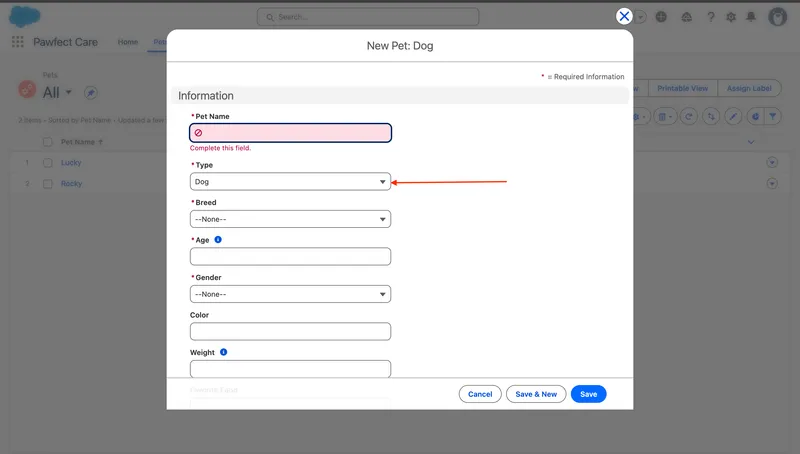Tick the checkbox for Rocky row
Screen dimensions: 800x454
tap(47, 184)
